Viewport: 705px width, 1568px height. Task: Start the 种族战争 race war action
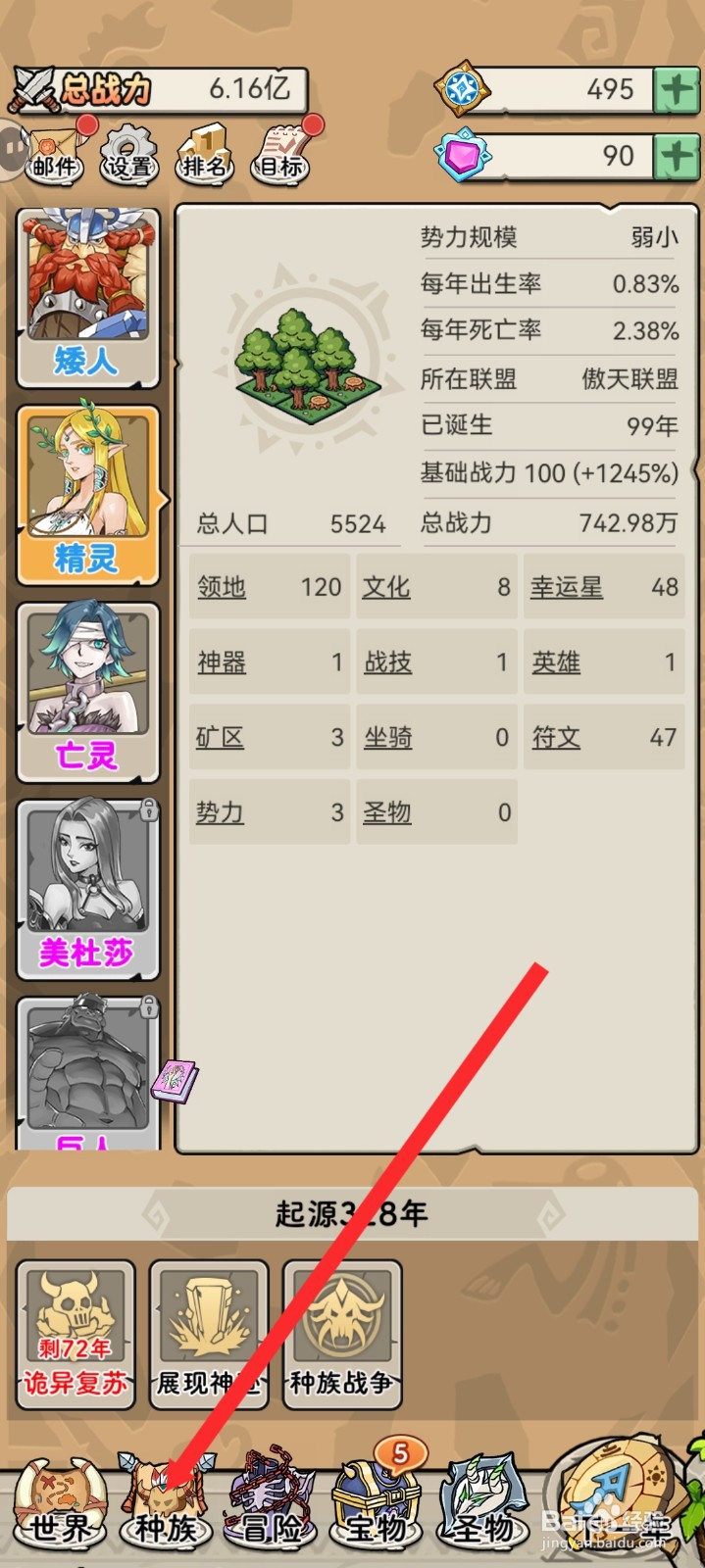[342, 1335]
